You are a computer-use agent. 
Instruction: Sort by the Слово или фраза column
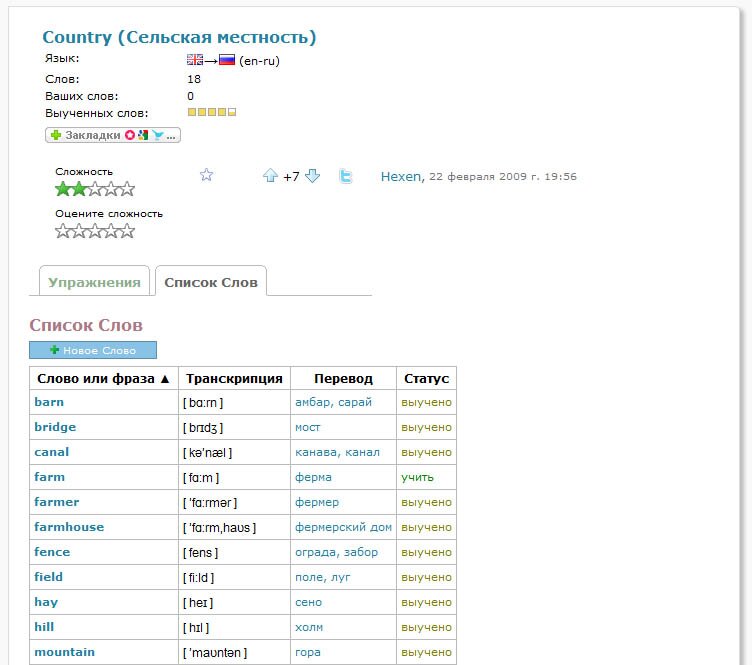pyautogui.click(x=104, y=379)
